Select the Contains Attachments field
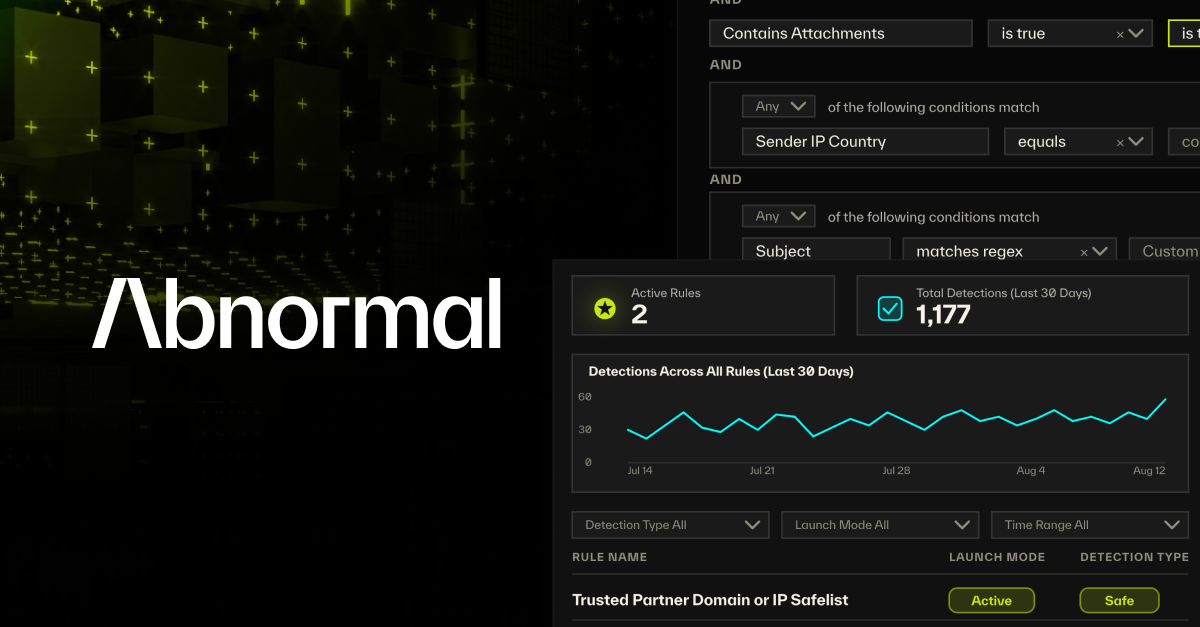The width and height of the screenshot is (1200, 627). coord(841,33)
